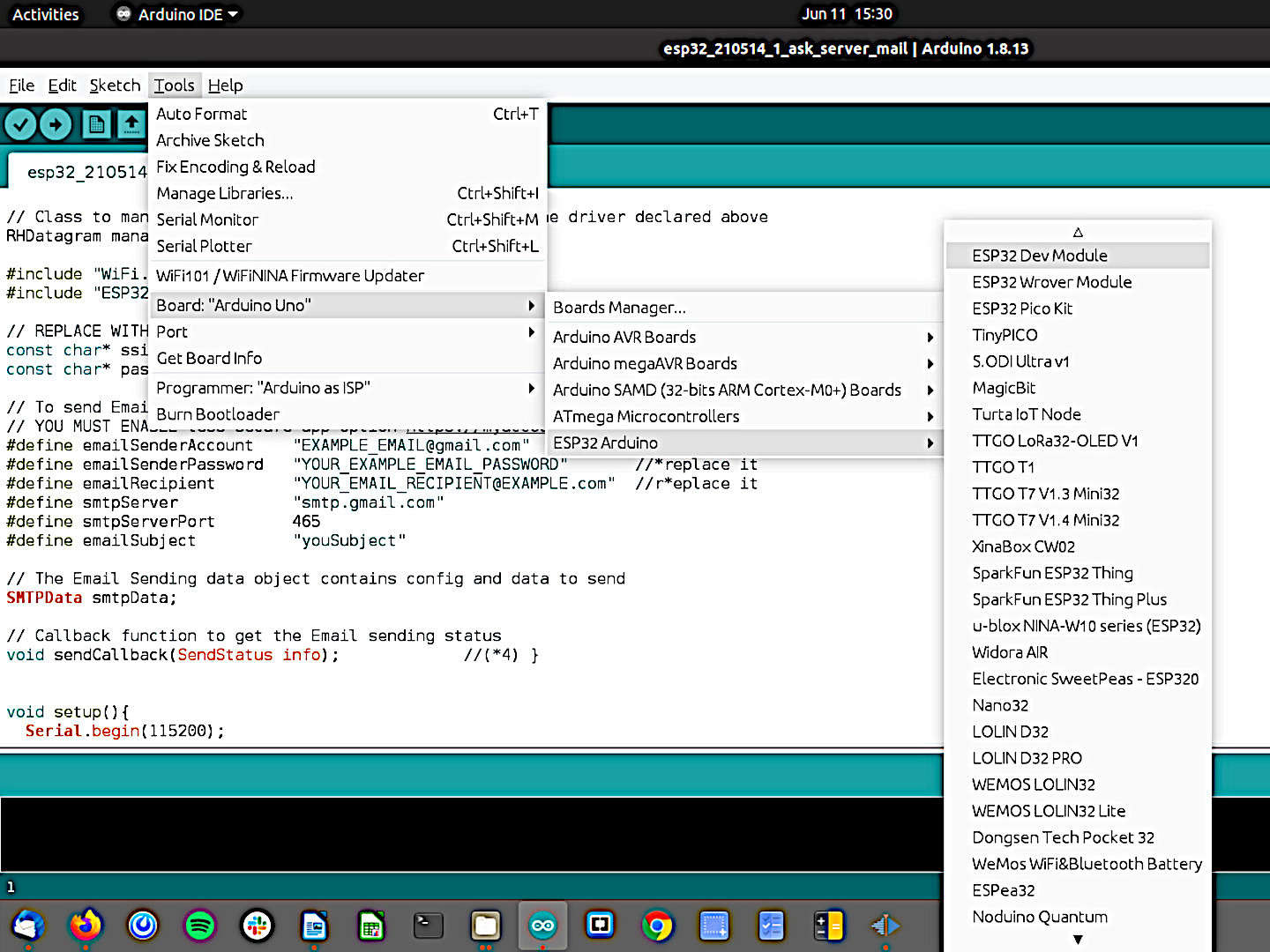Open Terminal from the dock

[x=429, y=926]
